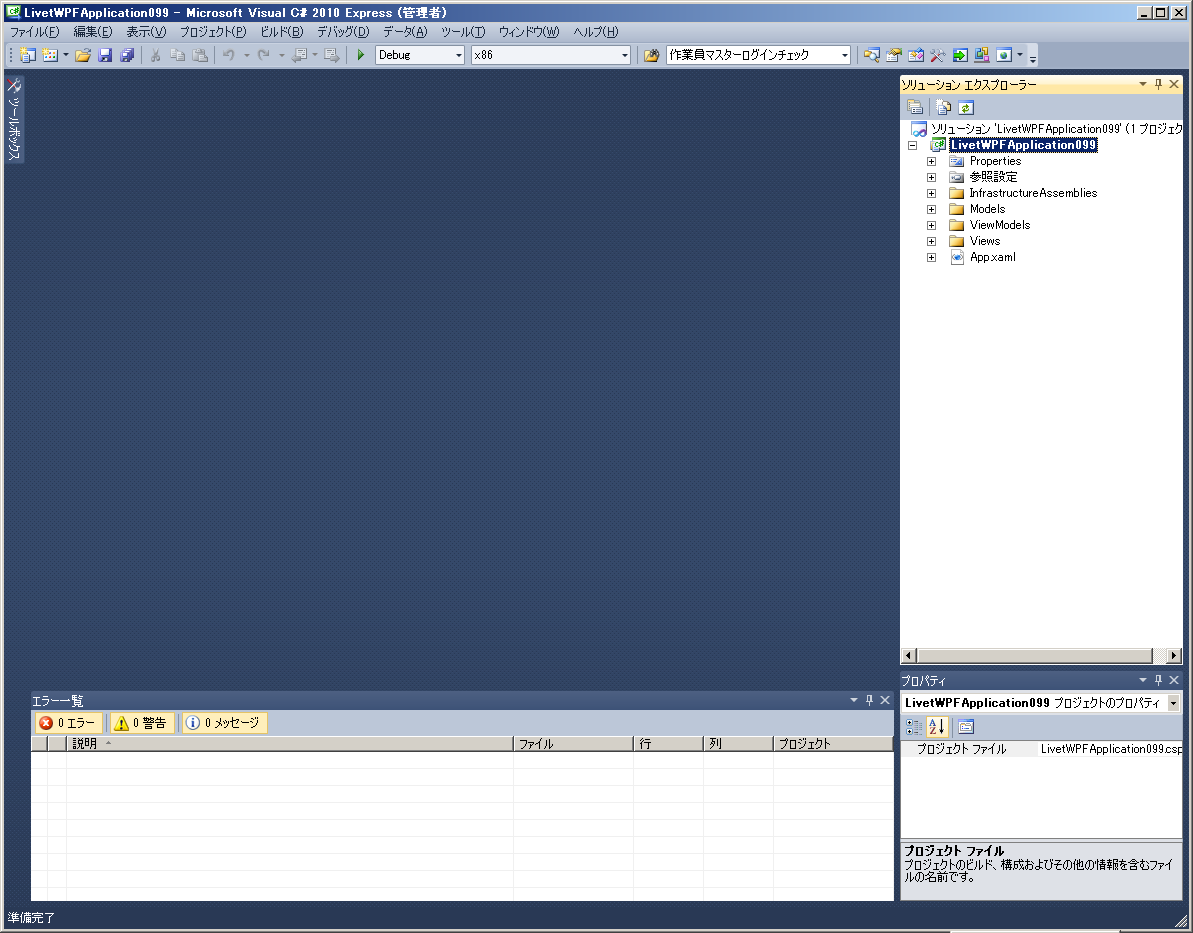Click the Navigate Backward toolbar icon
Viewport: 1193px width, 933px height.
click(x=300, y=55)
